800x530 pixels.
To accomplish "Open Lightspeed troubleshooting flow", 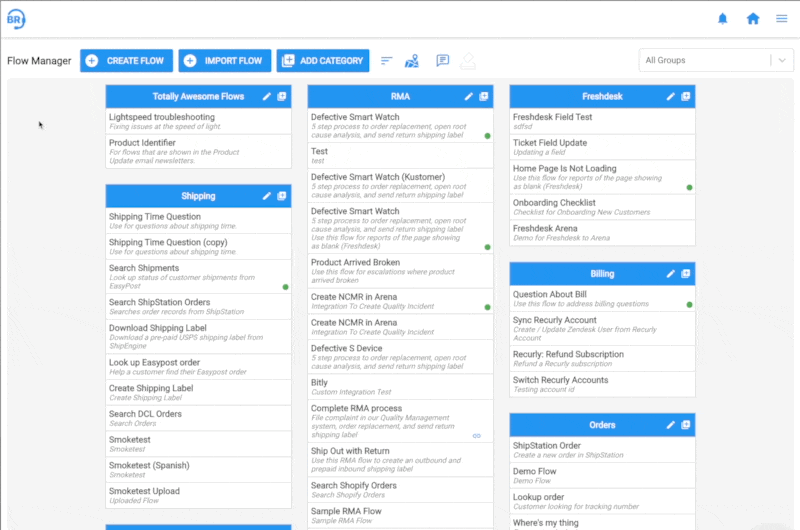I will pos(198,121).
